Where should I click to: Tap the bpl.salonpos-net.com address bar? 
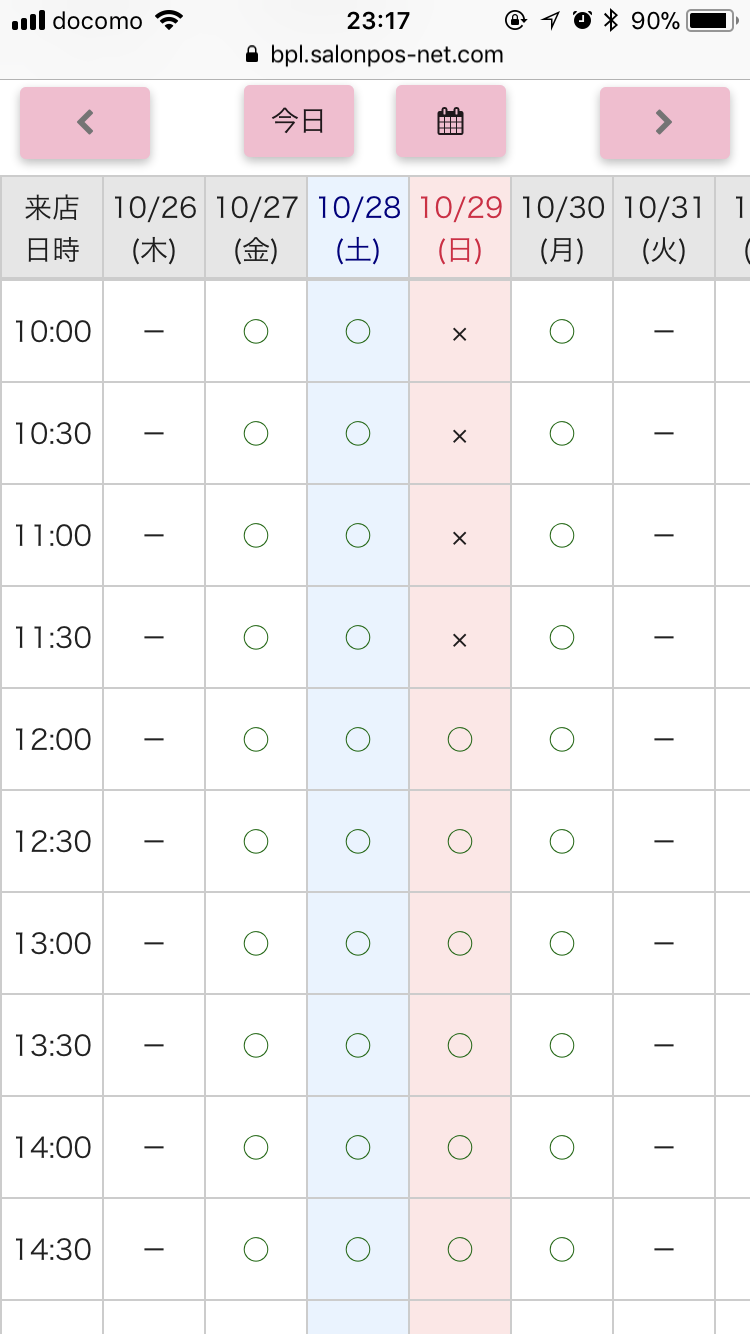tap(375, 55)
